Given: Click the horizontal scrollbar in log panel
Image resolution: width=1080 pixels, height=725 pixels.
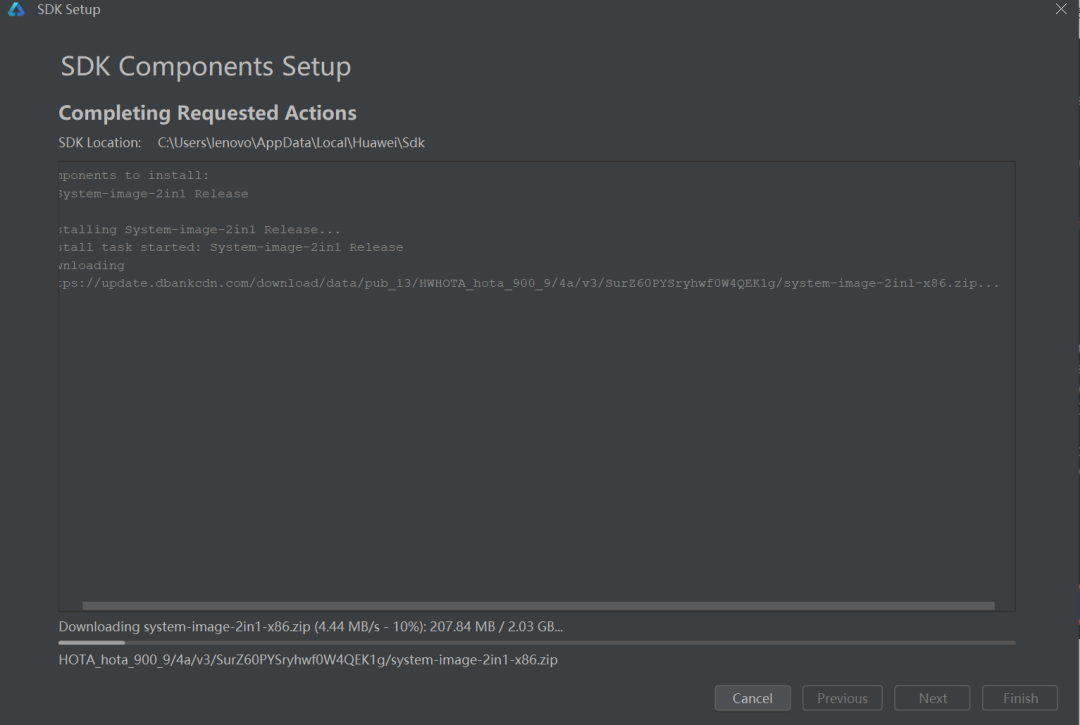Looking at the screenshot, I should tap(538, 606).
